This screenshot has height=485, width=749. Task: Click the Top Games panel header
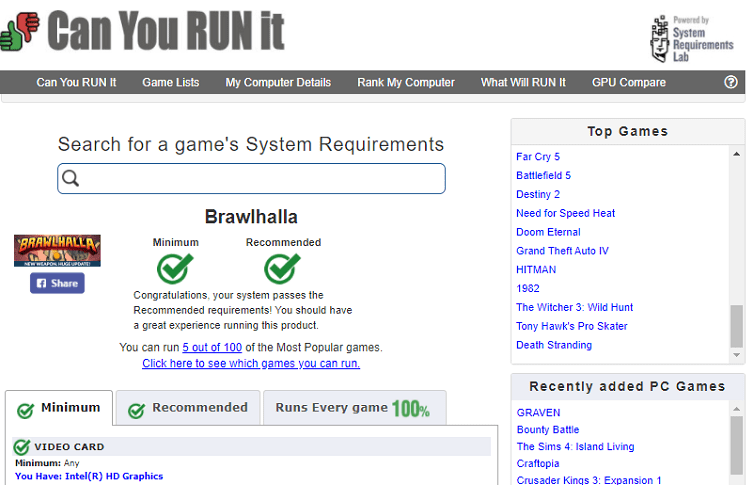pyautogui.click(x=628, y=131)
